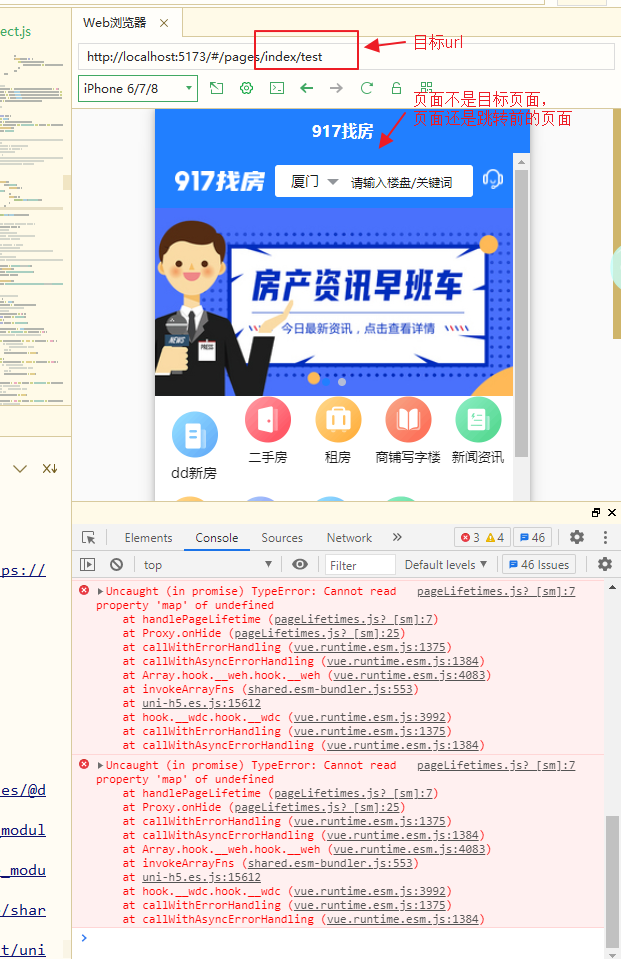621x959 pixels.
Task: Toggle the lock icon in browser toolbar
Action: click(396, 89)
